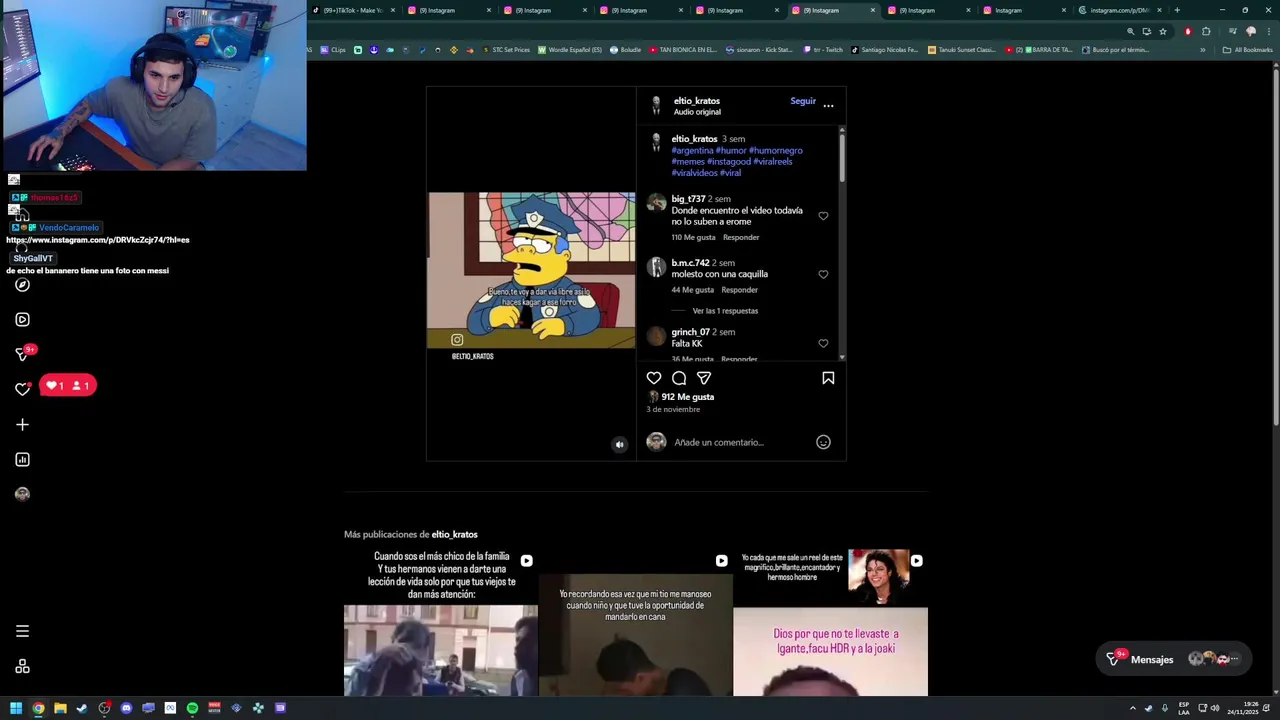The width and height of the screenshot is (1280, 720).
Task: Expand 'Ver las 1 respuestas'
Action: click(725, 311)
